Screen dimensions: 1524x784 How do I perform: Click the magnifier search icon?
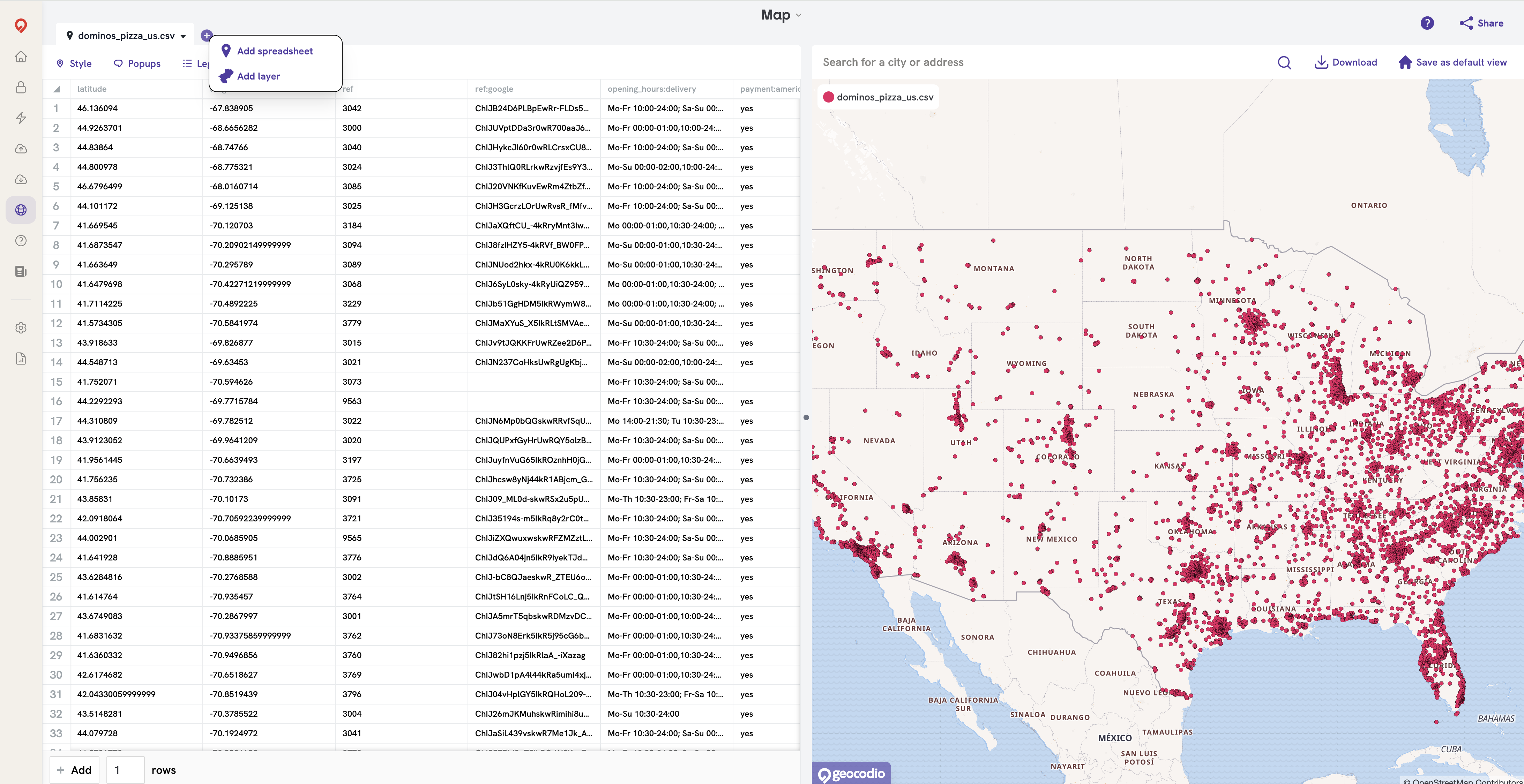[1284, 63]
